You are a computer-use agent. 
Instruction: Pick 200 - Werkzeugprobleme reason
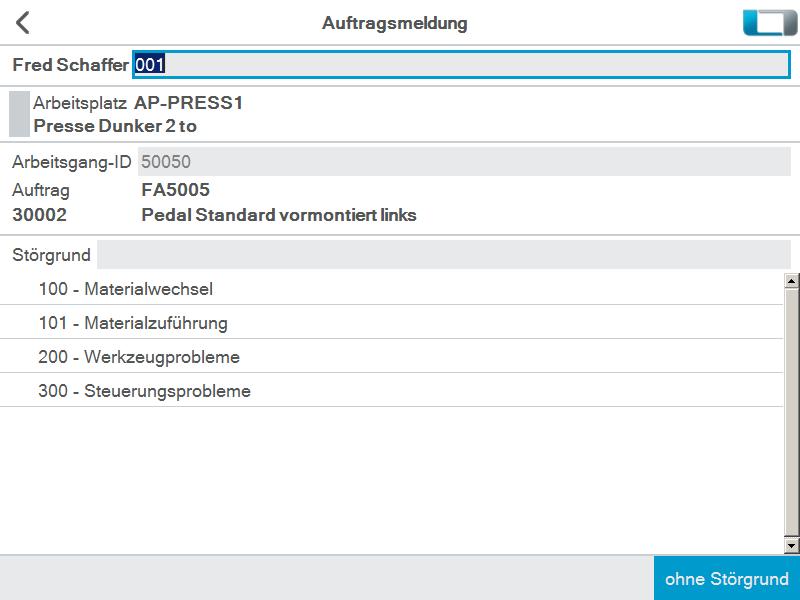pos(391,357)
